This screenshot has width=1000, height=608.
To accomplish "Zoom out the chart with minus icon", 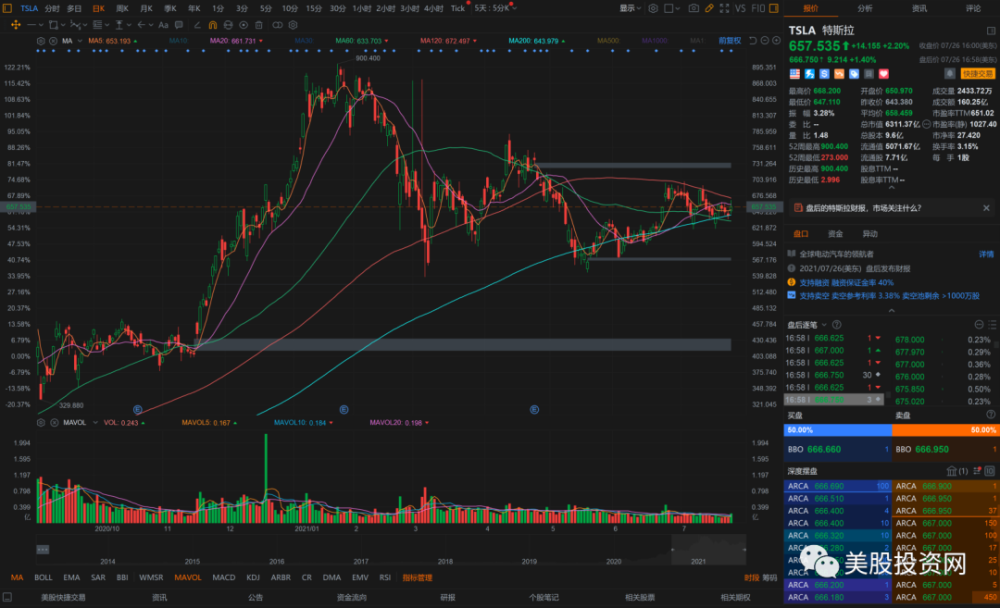I will (x=765, y=41).
